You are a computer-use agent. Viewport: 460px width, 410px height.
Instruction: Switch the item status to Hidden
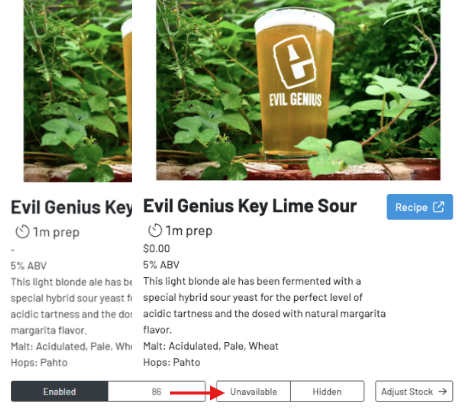point(327,391)
